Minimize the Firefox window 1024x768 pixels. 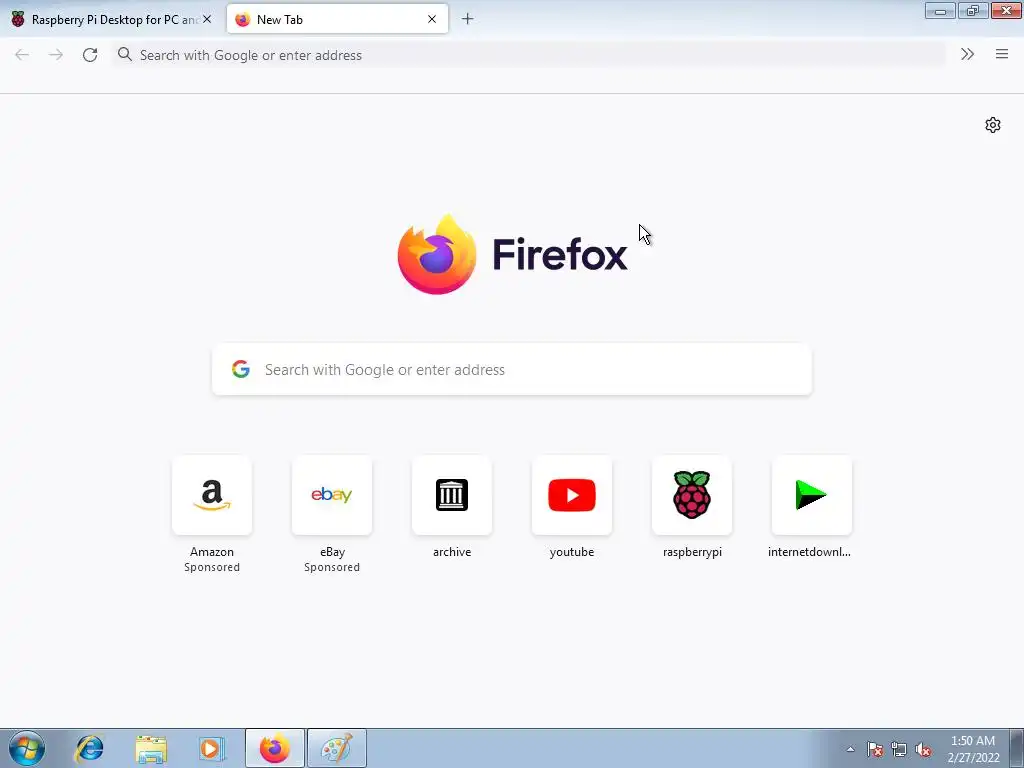pyautogui.click(x=940, y=10)
